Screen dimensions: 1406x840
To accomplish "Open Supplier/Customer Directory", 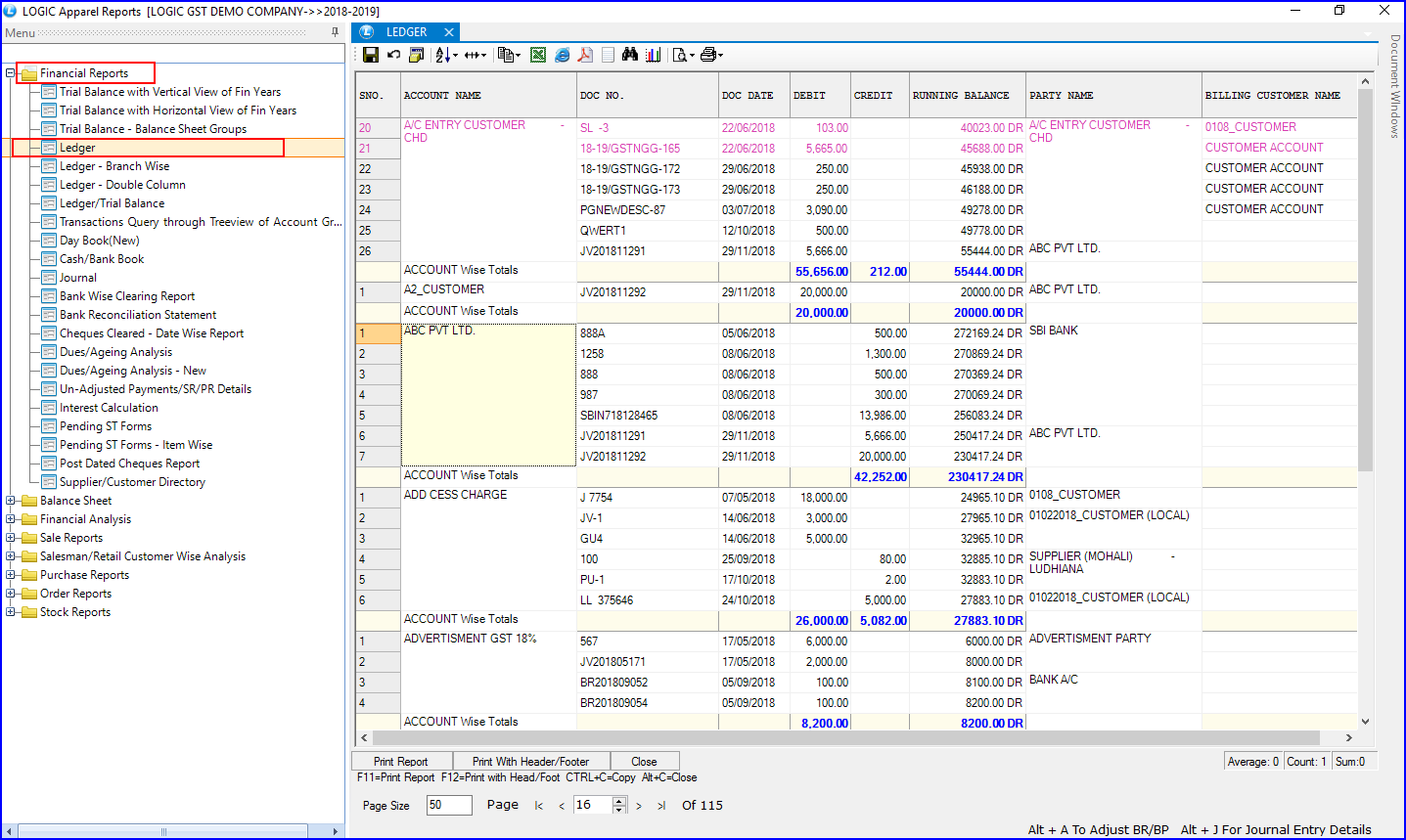I will (132, 482).
